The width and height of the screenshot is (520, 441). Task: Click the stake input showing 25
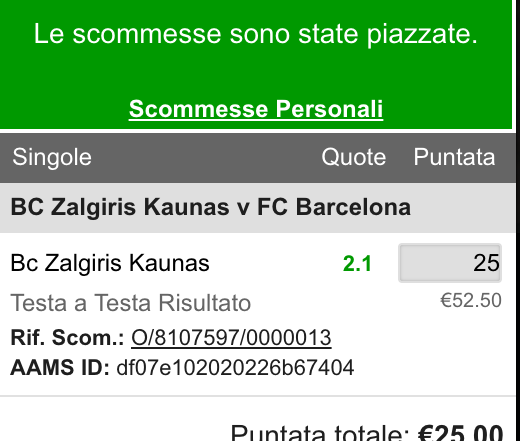pyautogui.click(x=450, y=263)
